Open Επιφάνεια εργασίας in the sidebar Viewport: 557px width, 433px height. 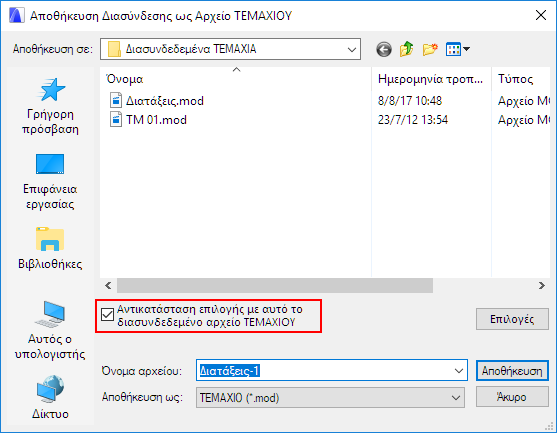50,182
